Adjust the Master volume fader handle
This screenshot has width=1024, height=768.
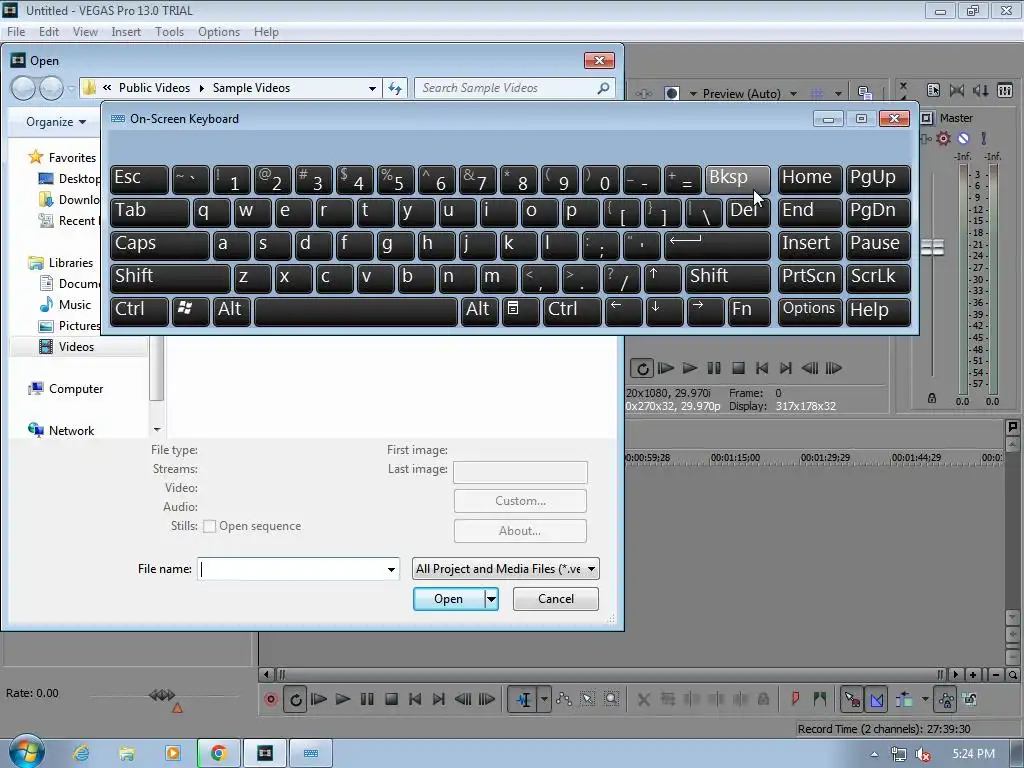coord(933,248)
